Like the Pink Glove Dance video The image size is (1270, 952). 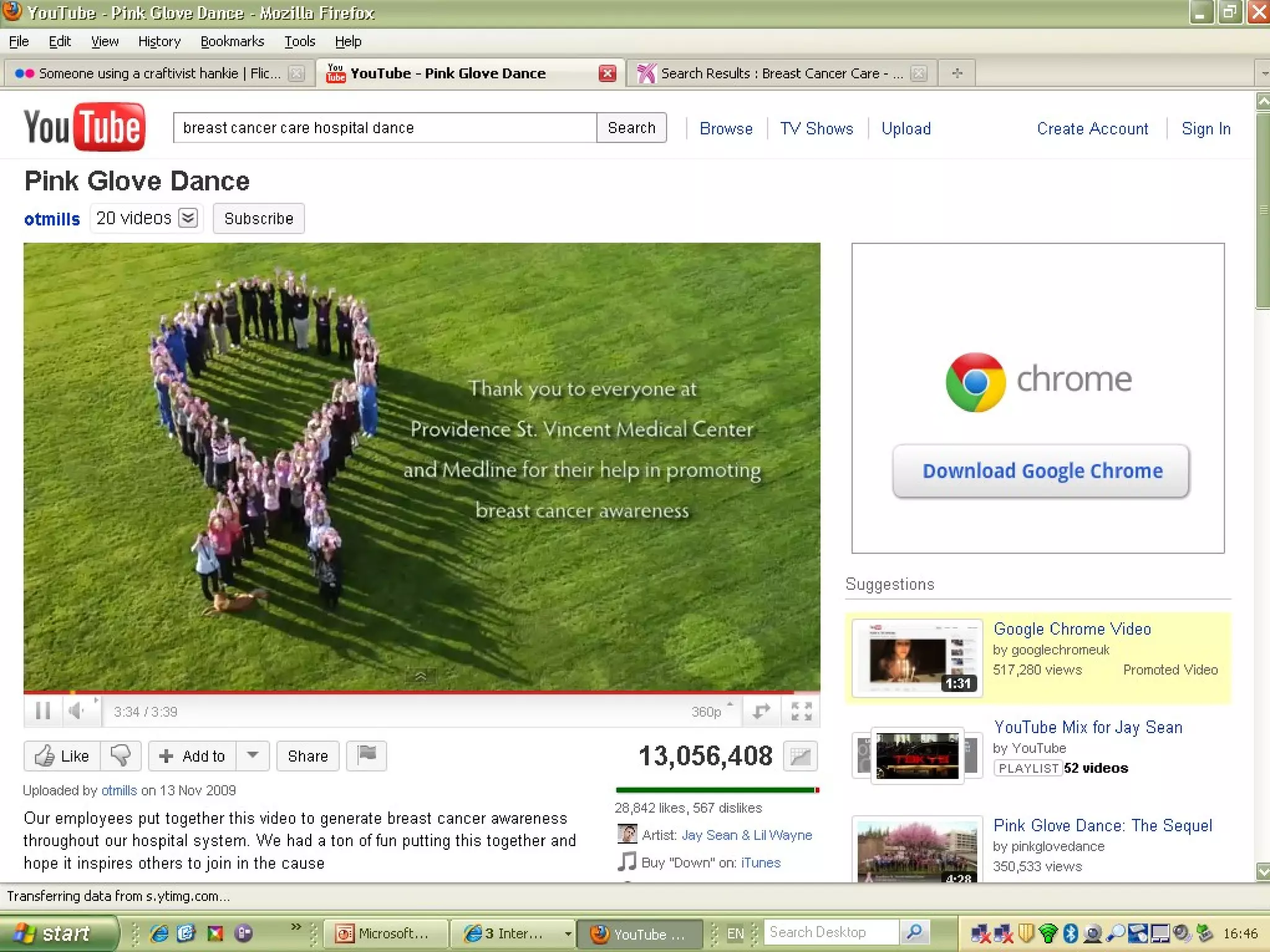[63, 756]
